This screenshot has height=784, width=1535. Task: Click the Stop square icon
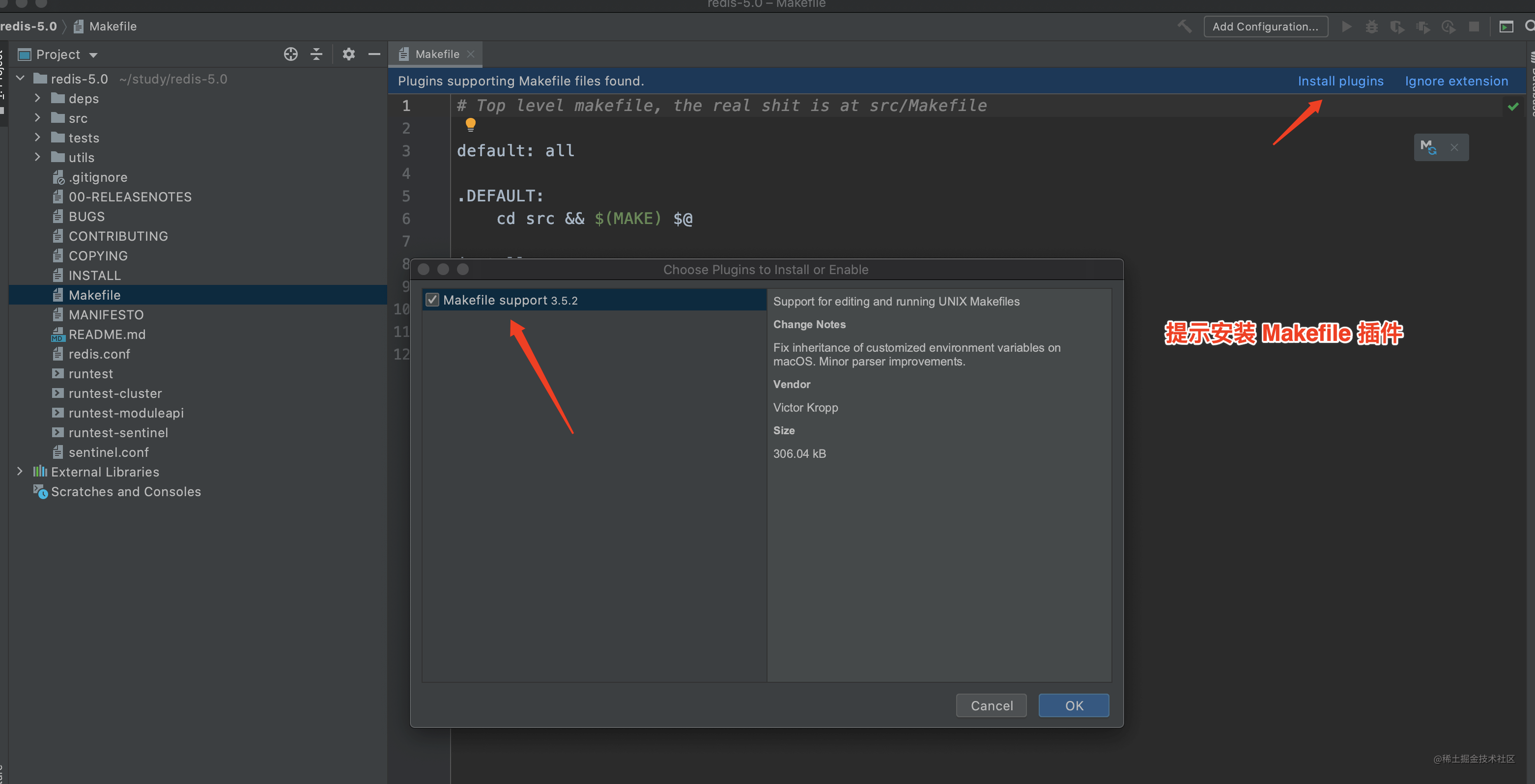click(1474, 27)
